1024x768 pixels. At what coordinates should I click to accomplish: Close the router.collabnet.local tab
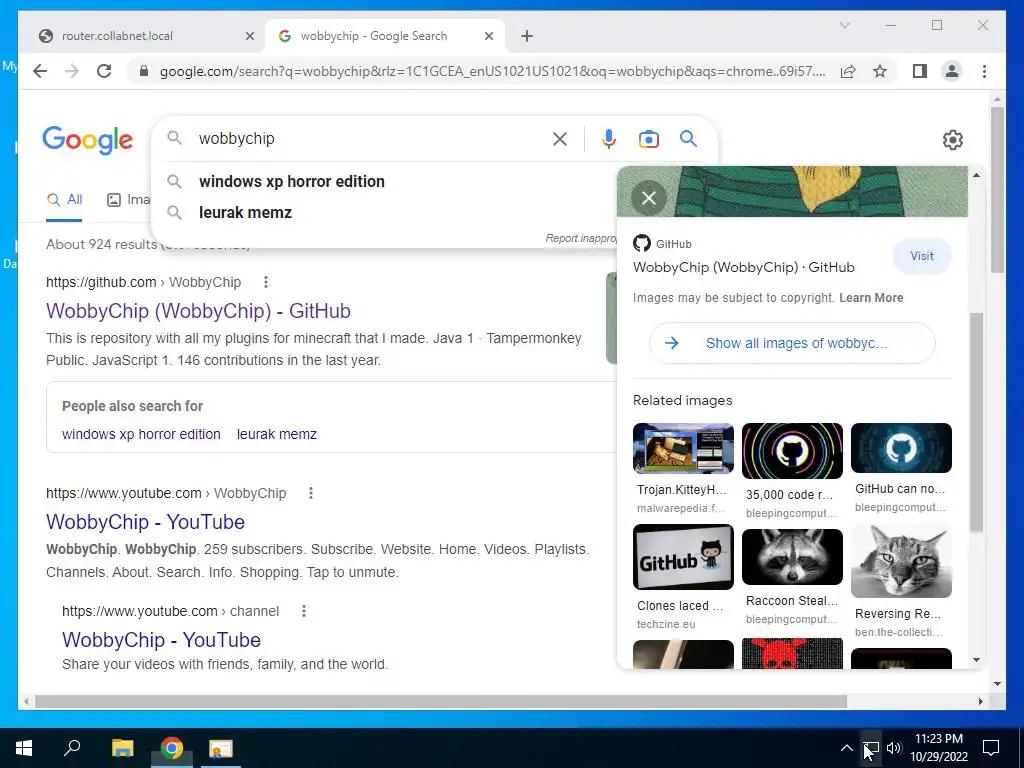pos(249,36)
